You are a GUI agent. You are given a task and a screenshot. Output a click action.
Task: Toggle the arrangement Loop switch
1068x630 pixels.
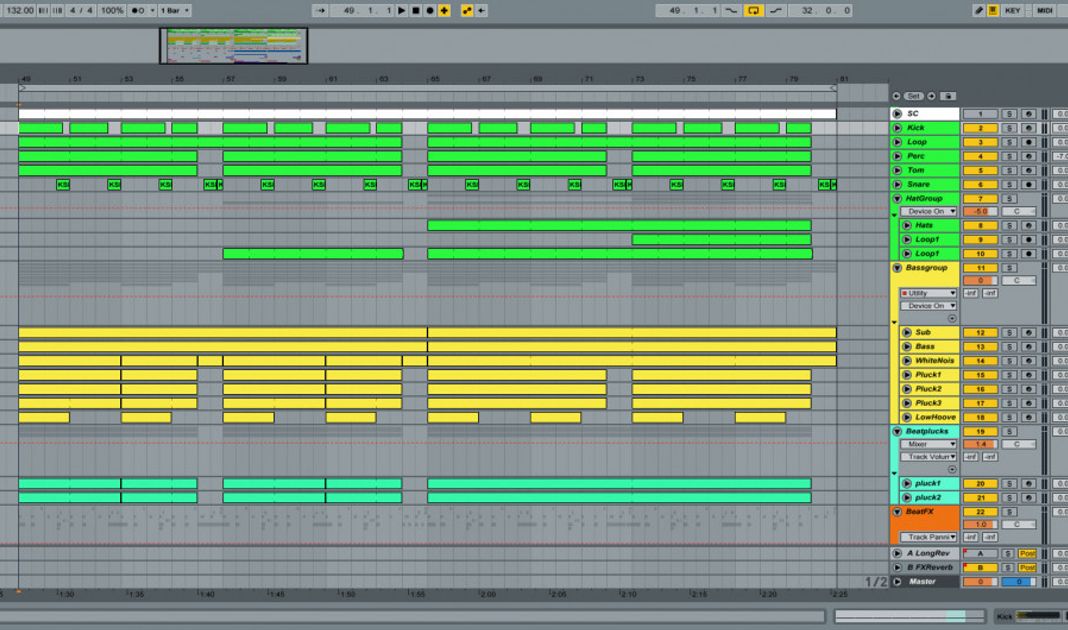pos(754,10)
